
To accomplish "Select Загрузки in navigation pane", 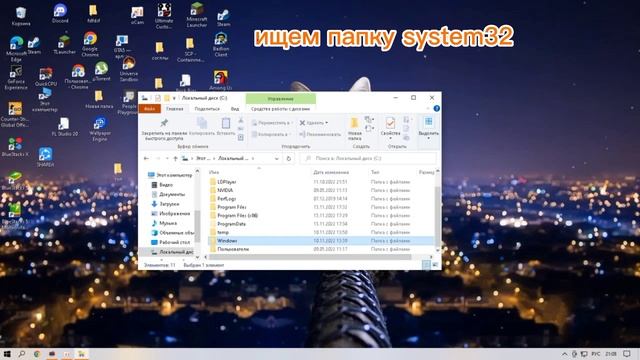I will tap(165, 204).
